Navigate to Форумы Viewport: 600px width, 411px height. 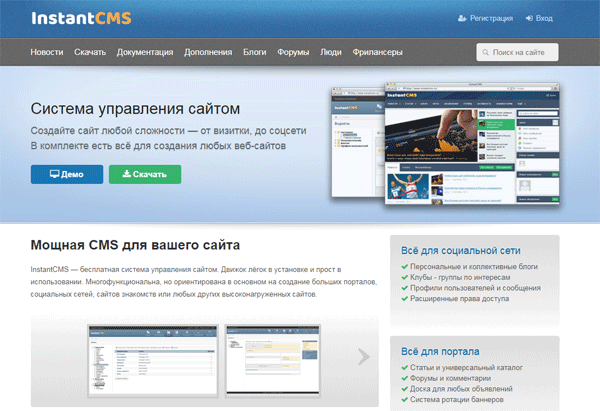tap(293, 52)
